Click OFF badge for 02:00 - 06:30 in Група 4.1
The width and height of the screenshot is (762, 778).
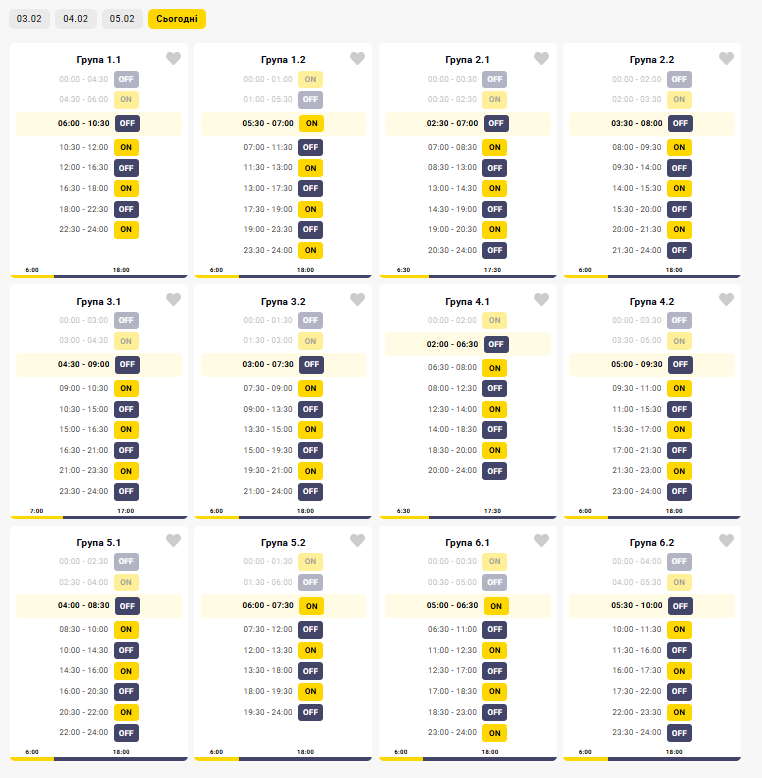click(495, 344)
